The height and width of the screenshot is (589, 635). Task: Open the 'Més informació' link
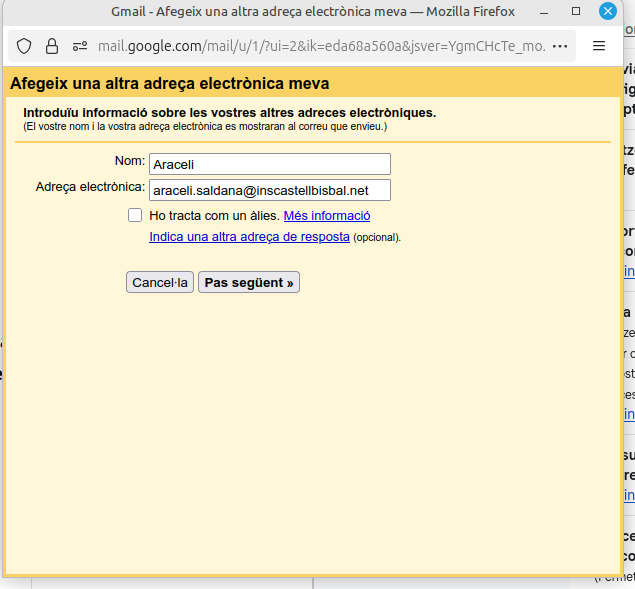327,215
